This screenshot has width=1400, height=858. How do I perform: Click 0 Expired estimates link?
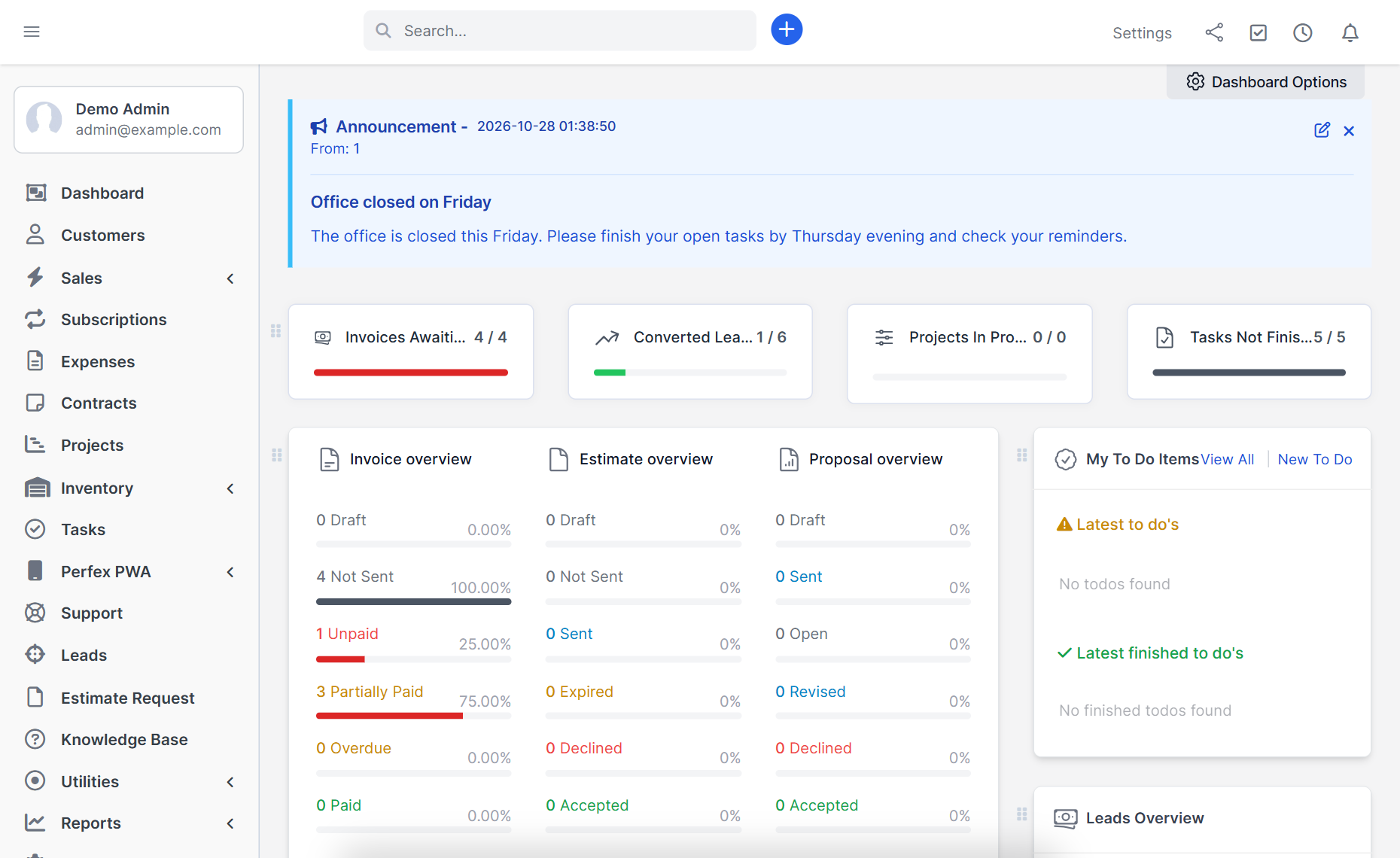[x=580, y=692]
